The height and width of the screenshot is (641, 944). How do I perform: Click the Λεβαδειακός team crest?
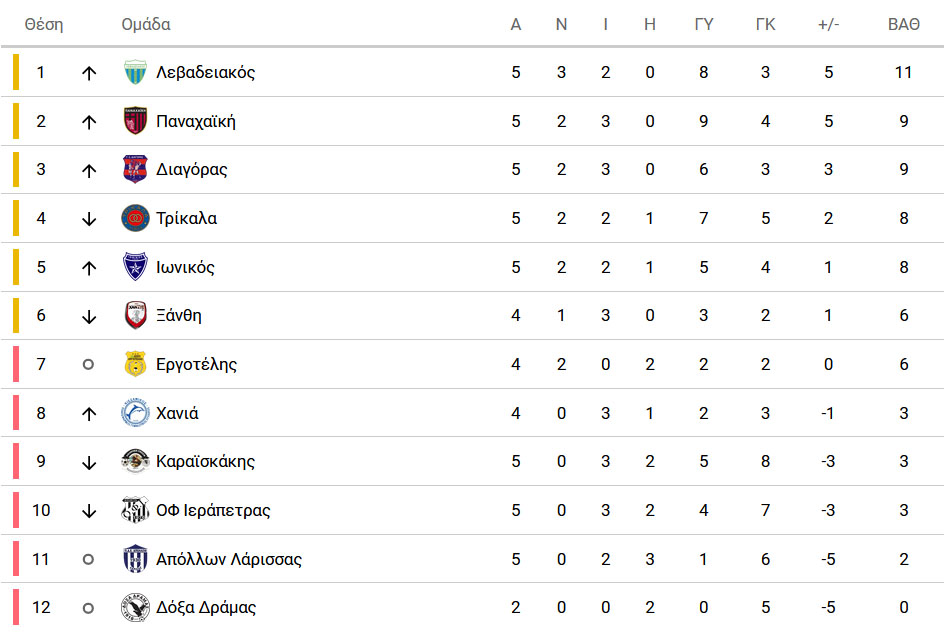(135, 72)
